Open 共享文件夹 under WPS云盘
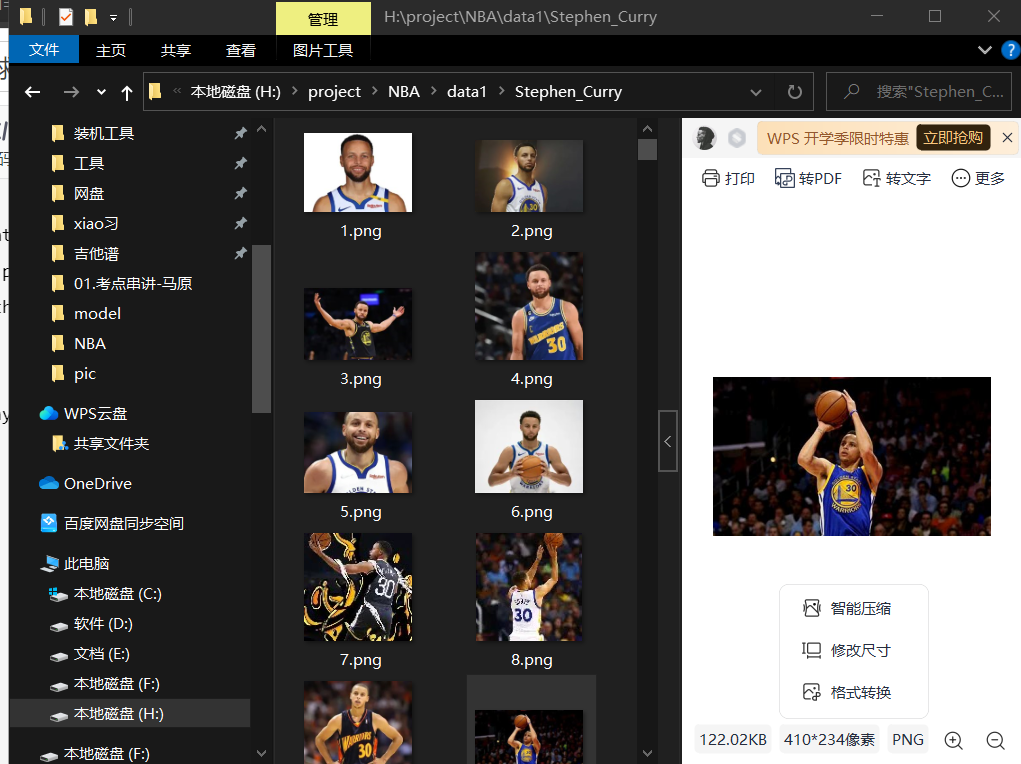The image size is (1021, 764). coord(111,444)
